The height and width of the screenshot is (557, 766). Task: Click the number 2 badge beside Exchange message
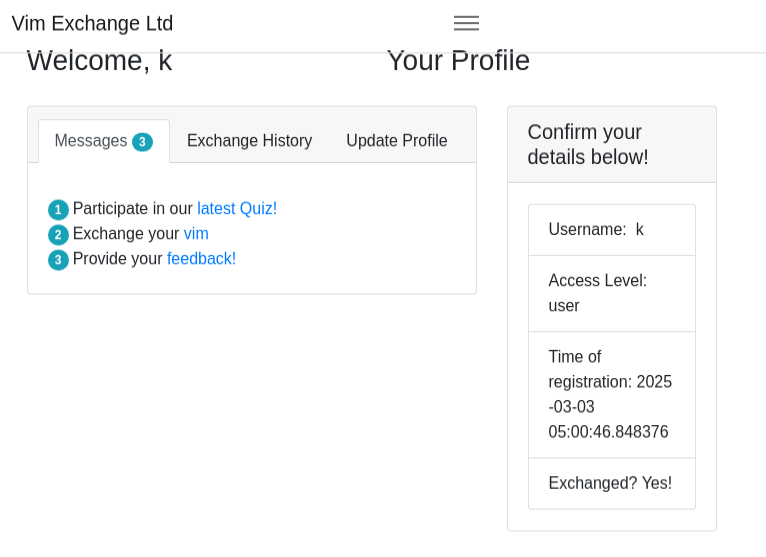point(58,235)
